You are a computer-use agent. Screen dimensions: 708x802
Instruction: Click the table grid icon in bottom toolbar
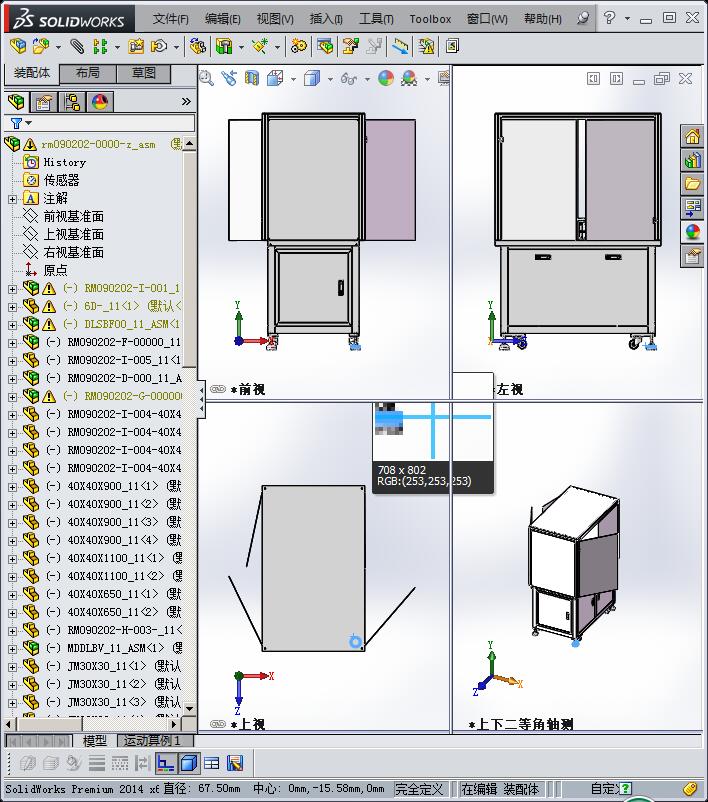[x=211, y=764]
